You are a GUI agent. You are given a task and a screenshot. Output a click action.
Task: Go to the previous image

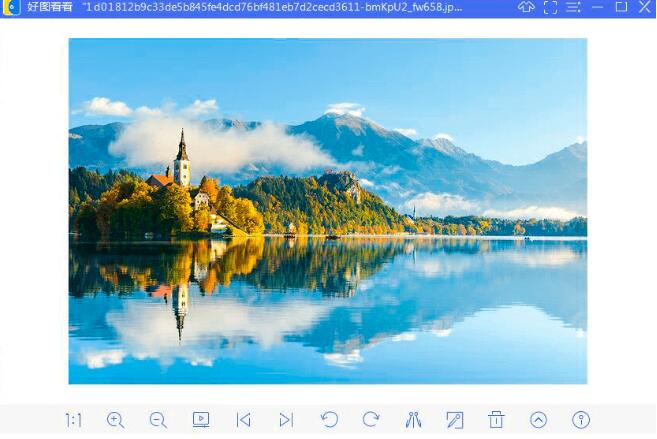[243, 420]
